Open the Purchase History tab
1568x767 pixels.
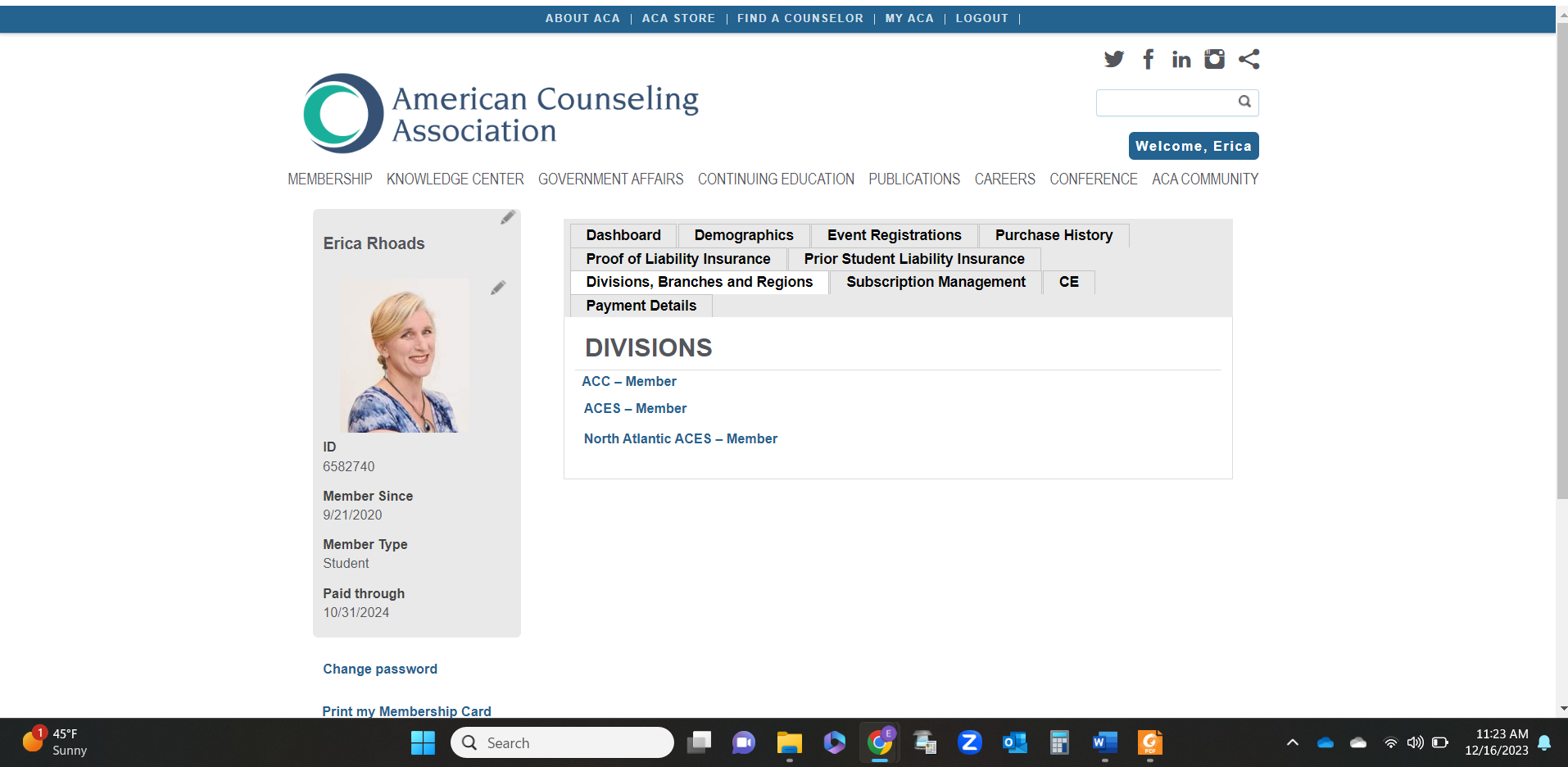(x=1053, y=235)
